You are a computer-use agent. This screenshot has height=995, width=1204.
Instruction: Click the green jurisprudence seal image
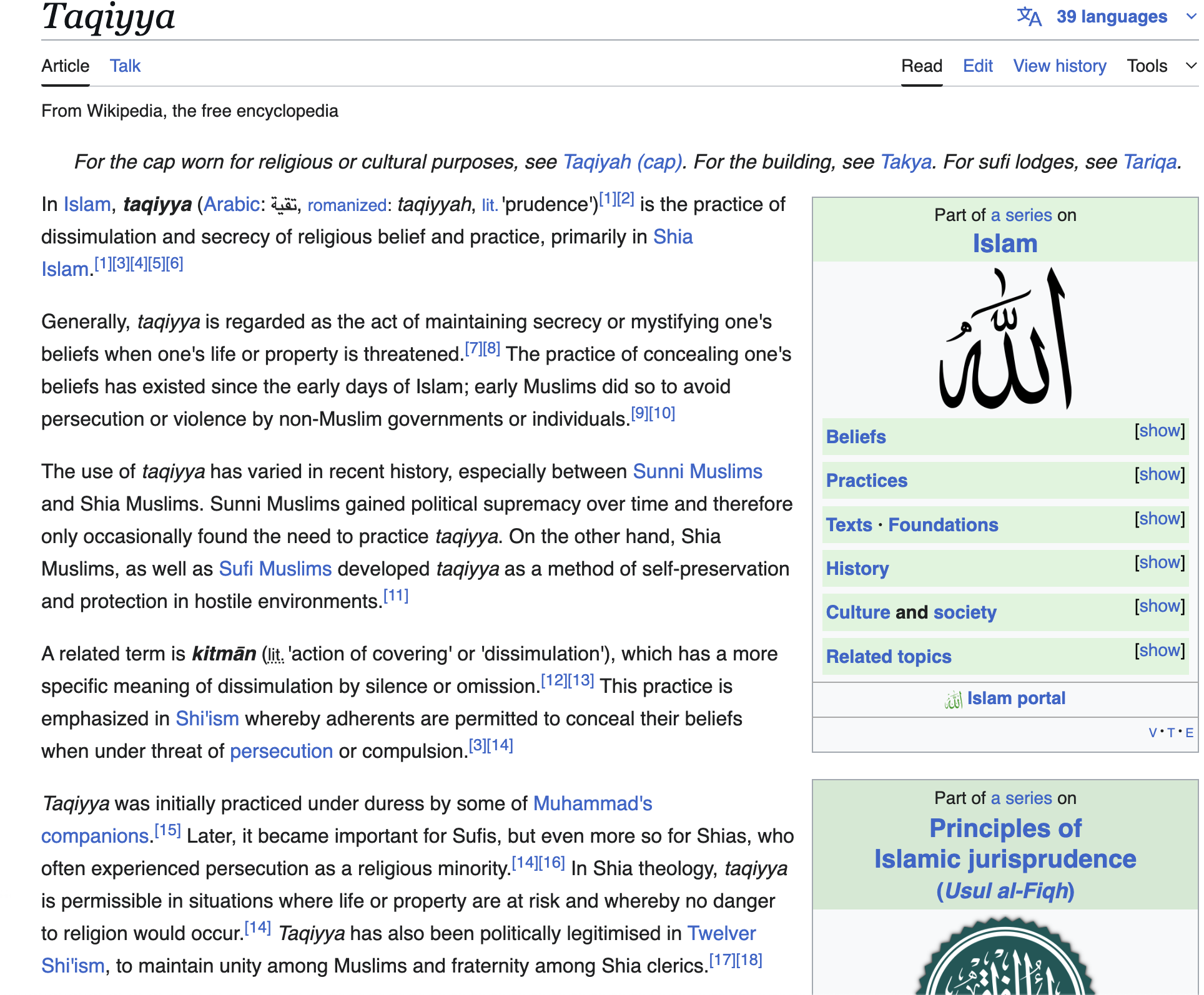tap(1005, 956)
